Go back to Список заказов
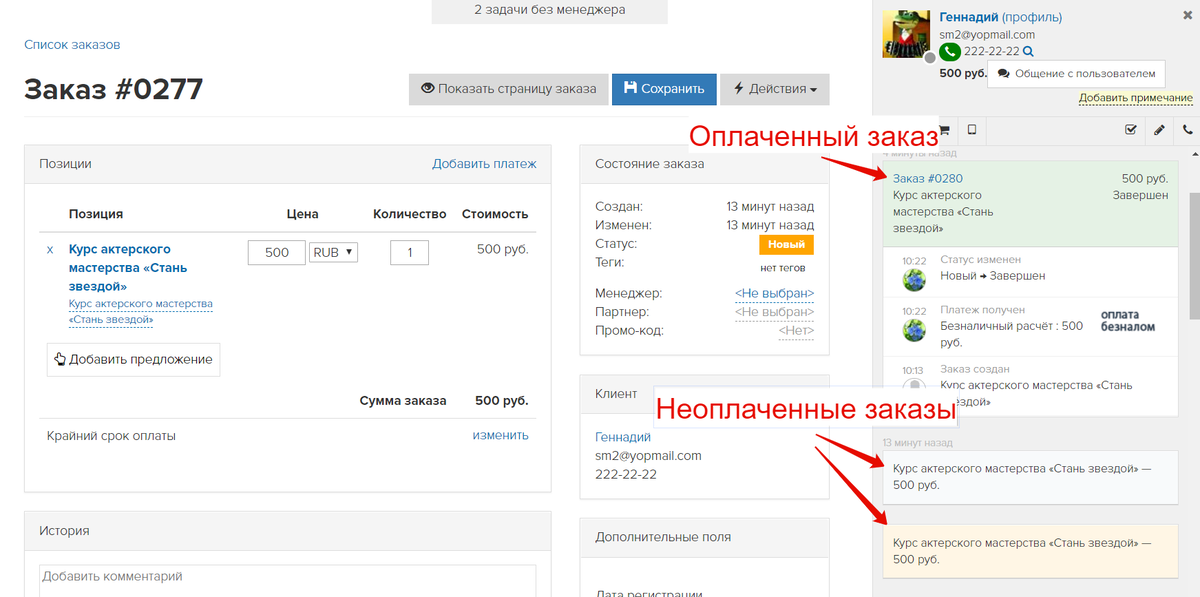The width and height of the screenshot is (1200, 597). [72, 45]
